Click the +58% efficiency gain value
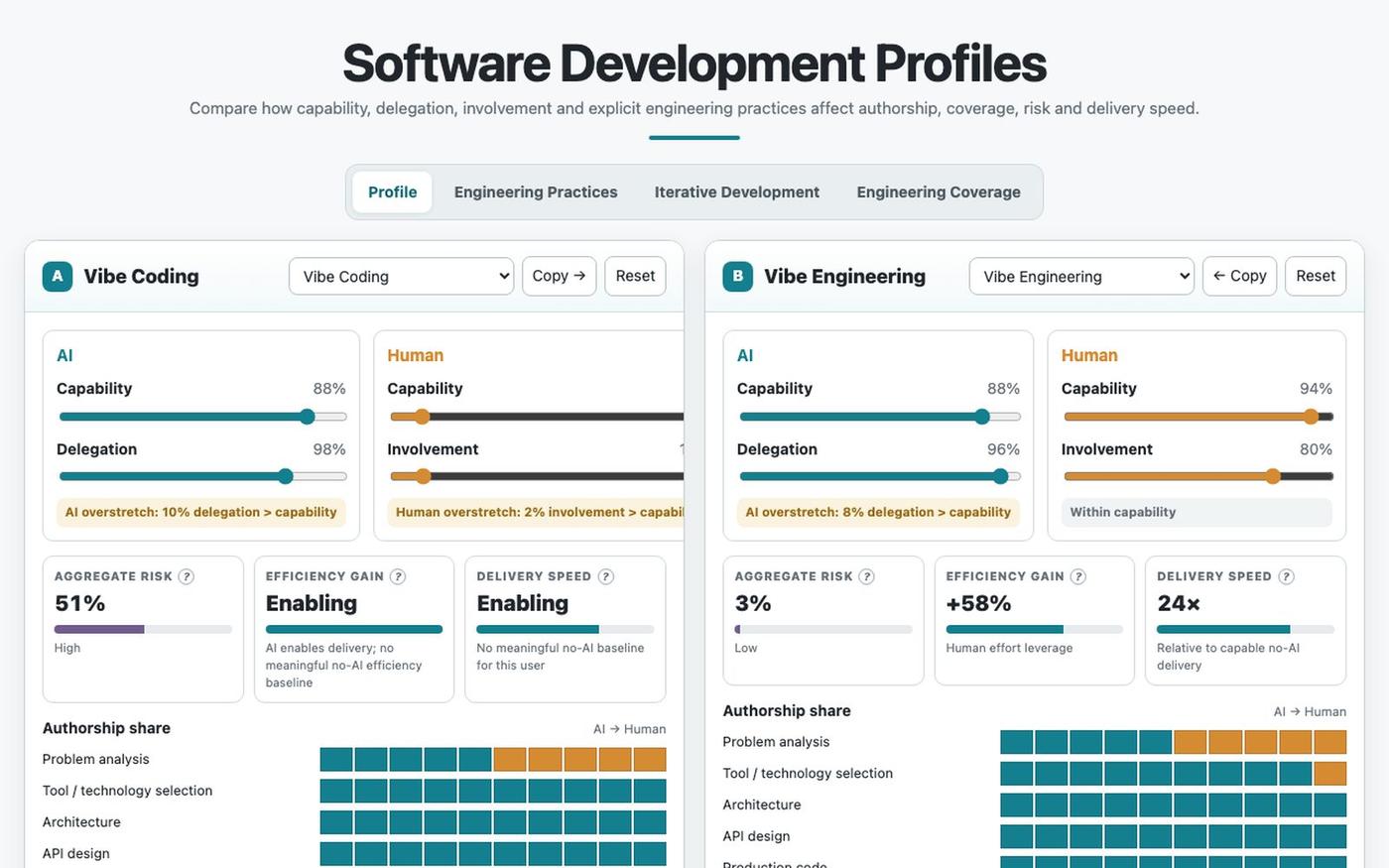1389x868 pixels. pos(978,603)
